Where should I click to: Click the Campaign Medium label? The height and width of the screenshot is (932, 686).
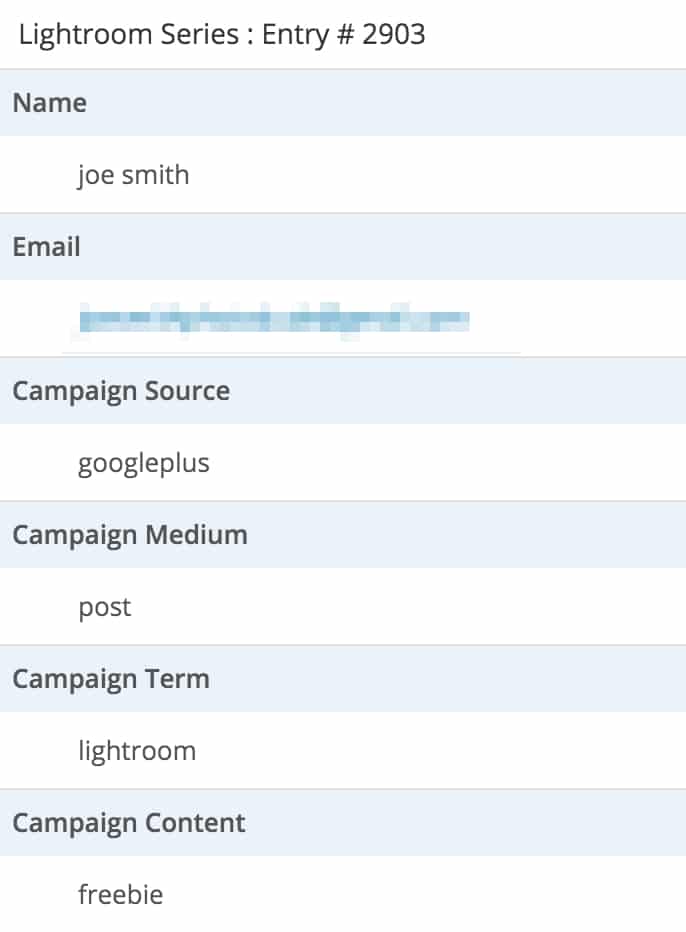(x=130, y=536)
